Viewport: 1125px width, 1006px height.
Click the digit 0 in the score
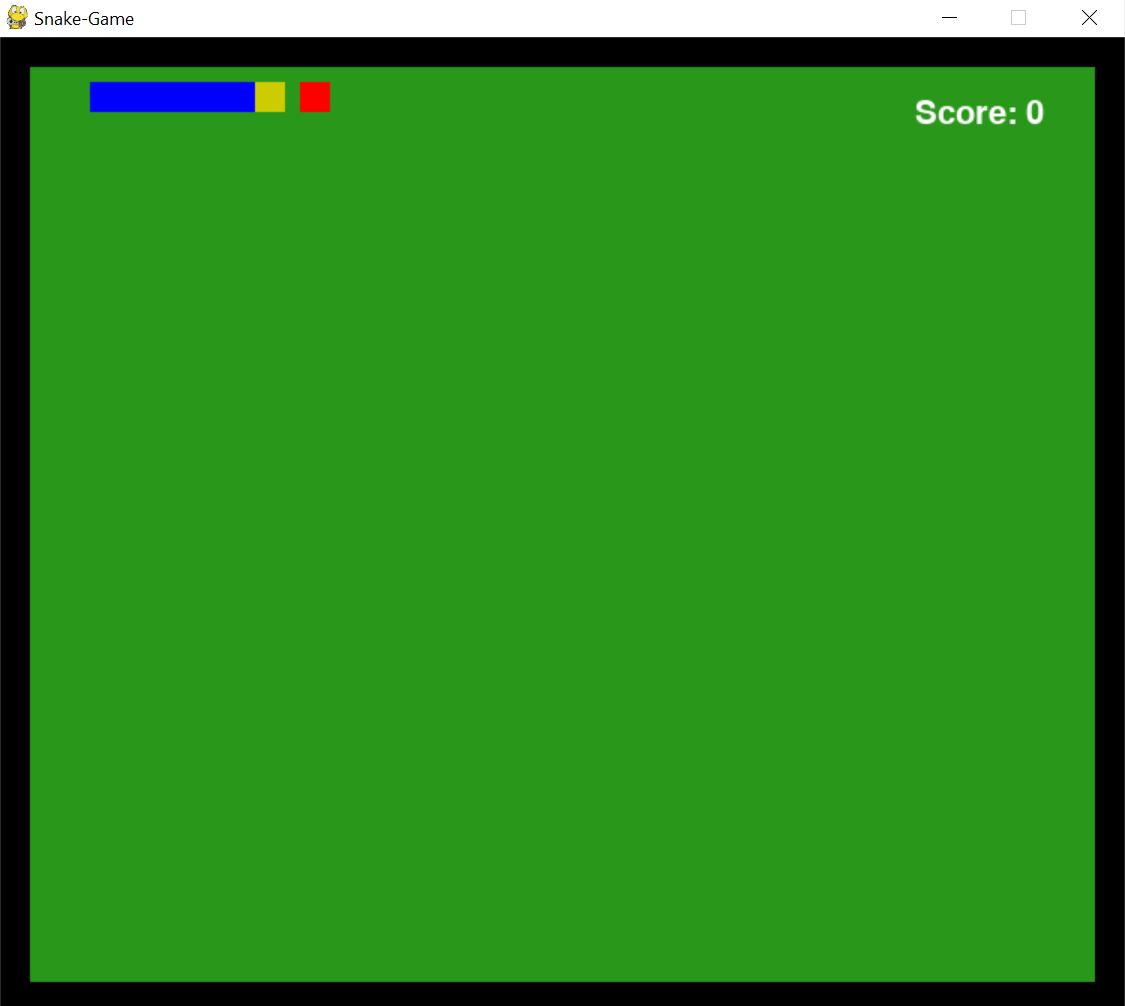(x=1034, y=113)
